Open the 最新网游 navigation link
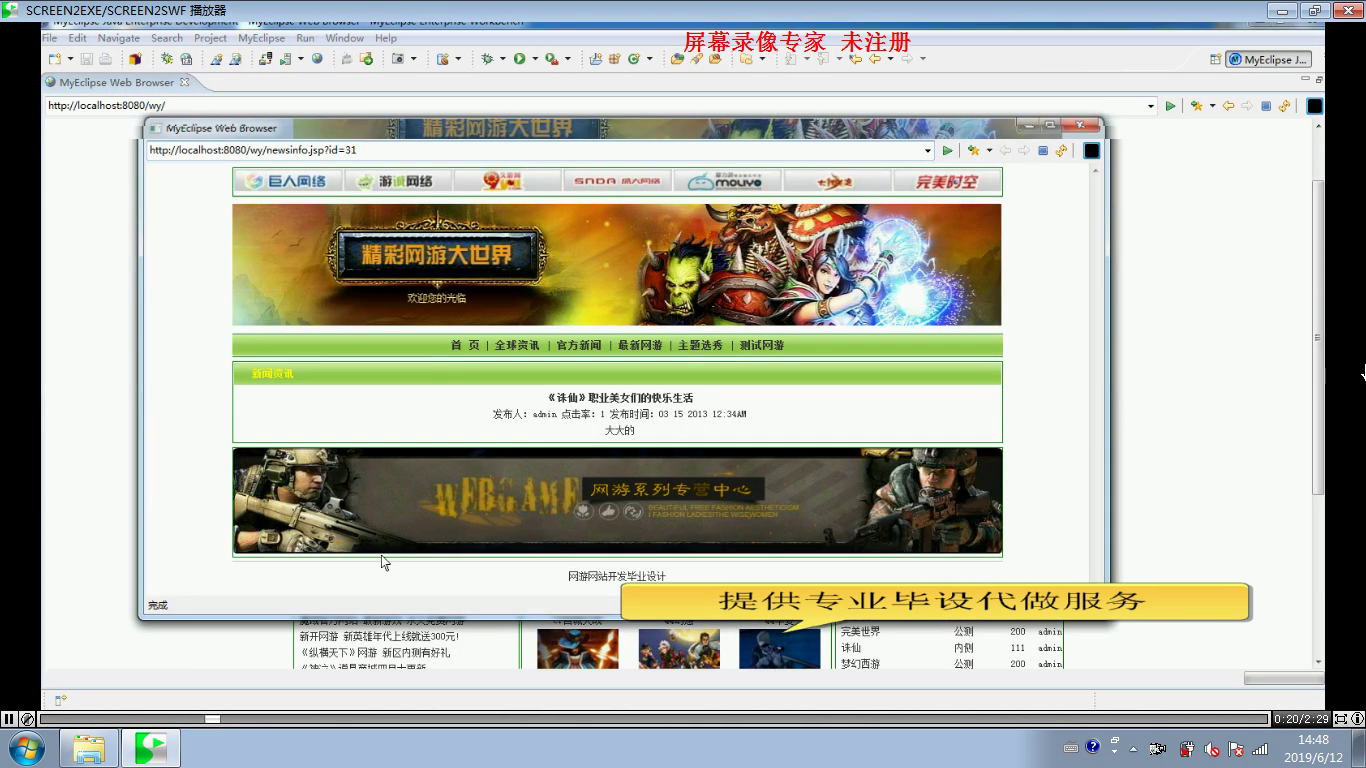The image size is (1366, 768). coord(640,345)
